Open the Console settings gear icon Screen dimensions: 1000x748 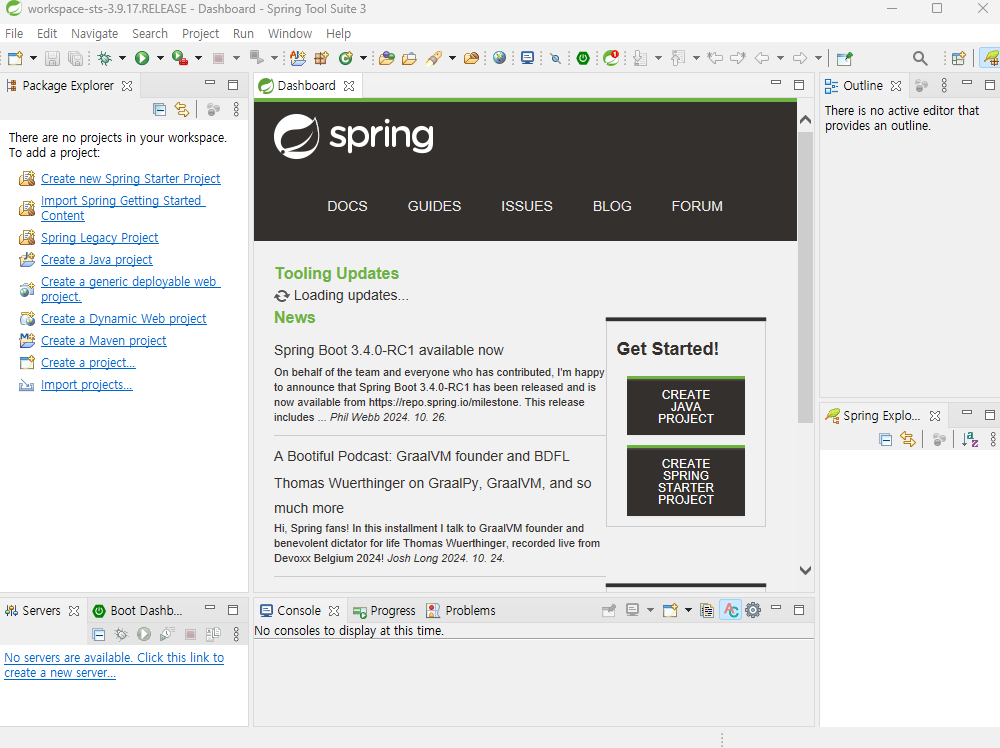(x=753, y=610)
